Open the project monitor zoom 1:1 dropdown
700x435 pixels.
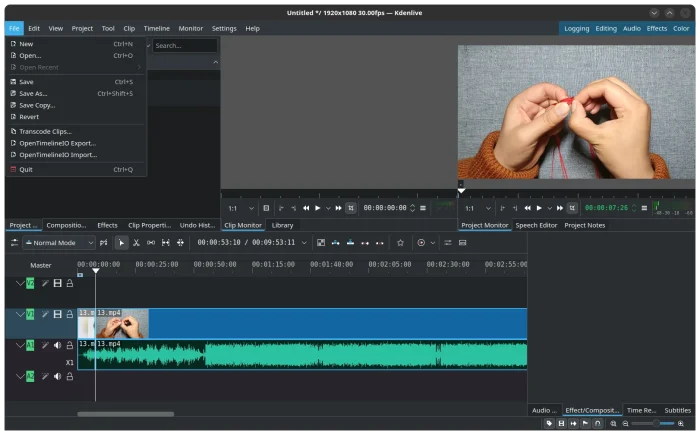476,208
